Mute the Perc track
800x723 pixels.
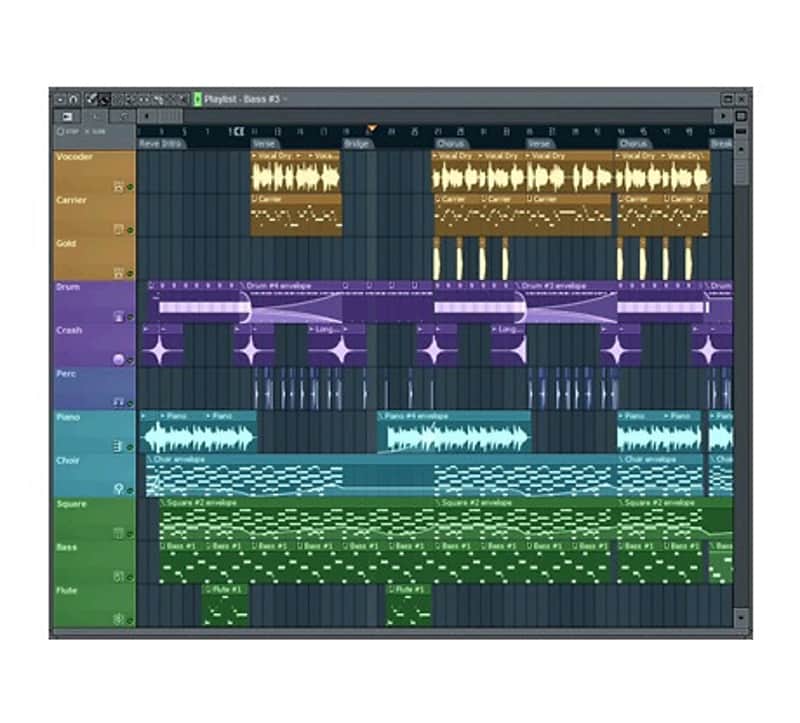tap(130, 404)
